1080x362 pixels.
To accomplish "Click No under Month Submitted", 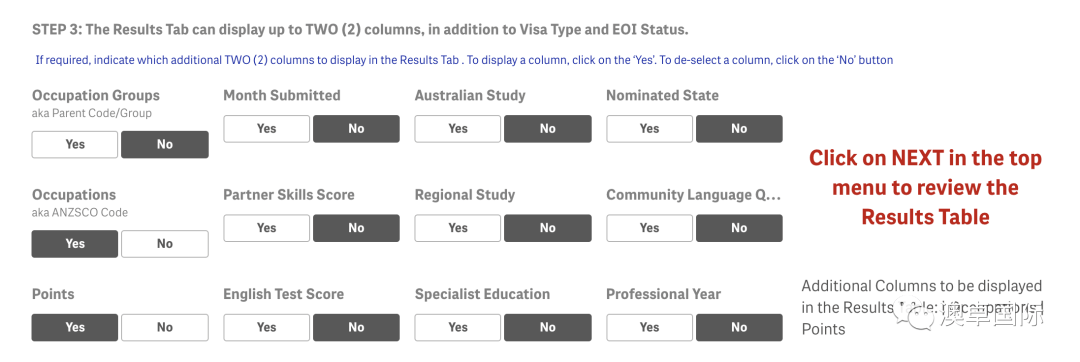I will point(356,129).
